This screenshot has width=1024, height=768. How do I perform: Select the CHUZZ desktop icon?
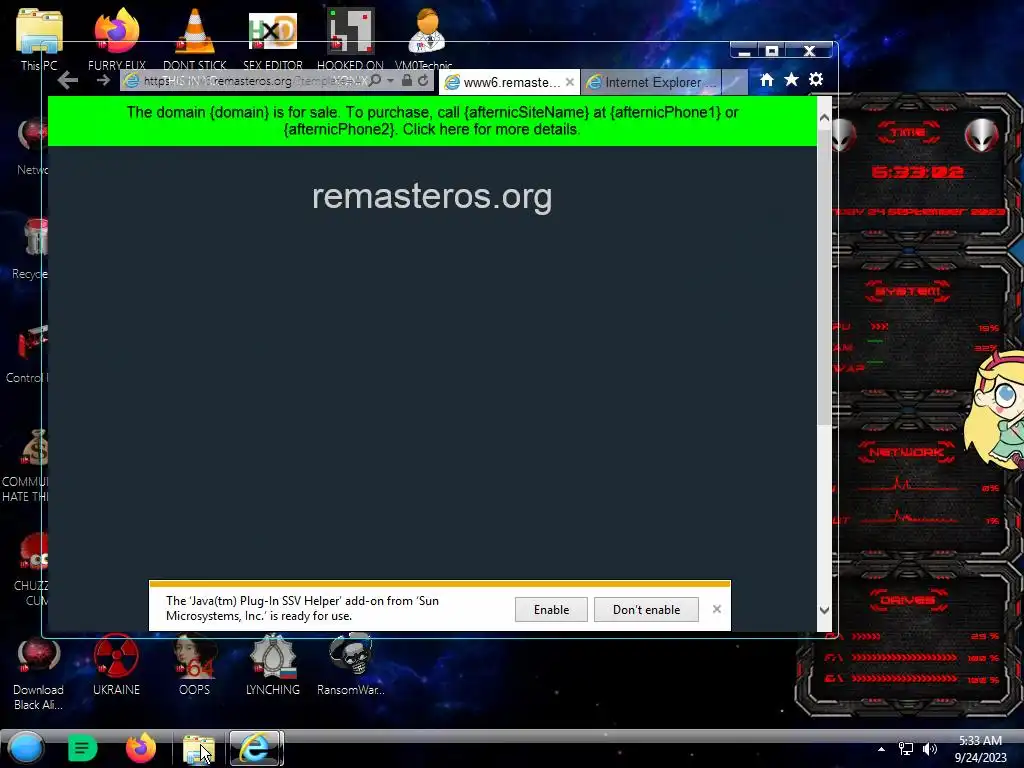pyautogui.click(x=33, y=568)
